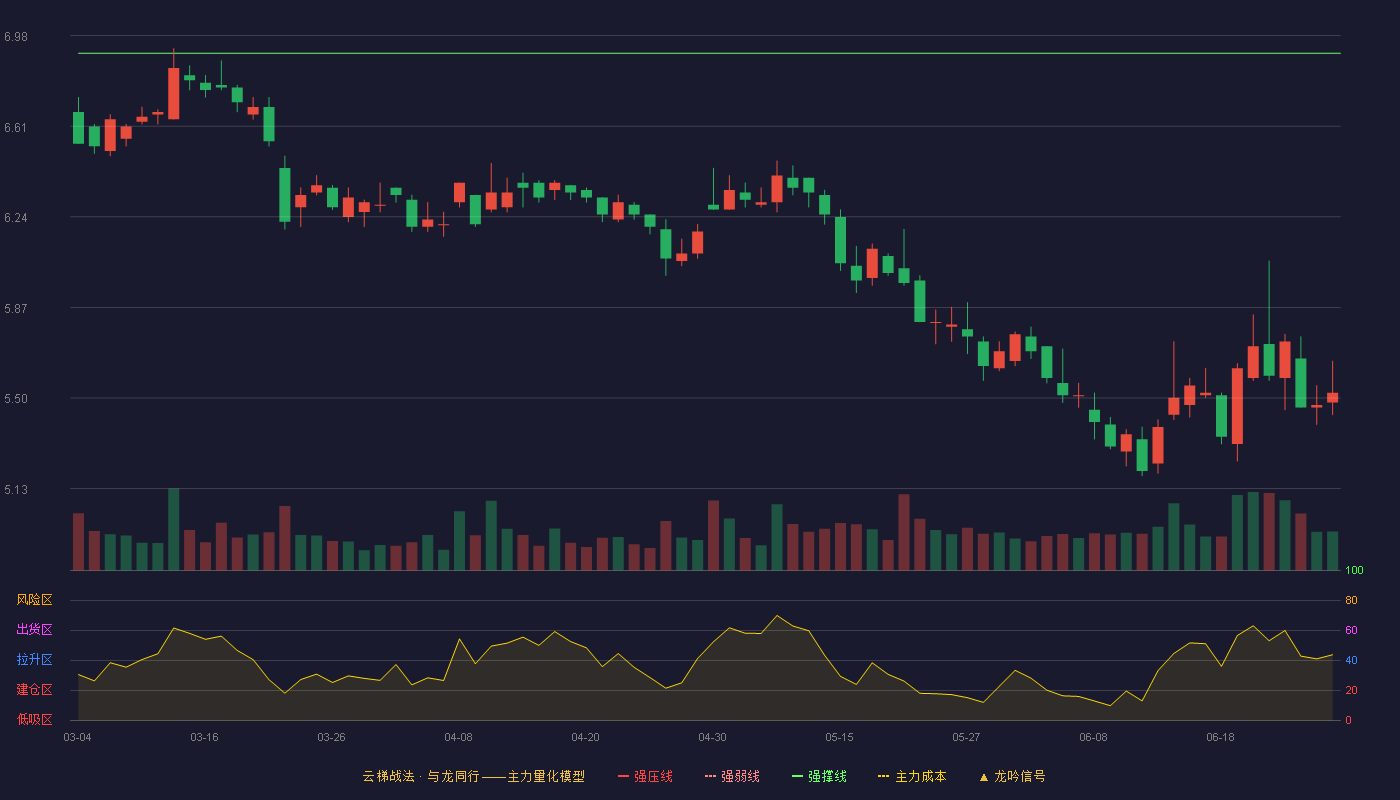Click the green horizontal resistance line atop chart
Image resolution: width=1400 pixels, height=800 pixels.
click(709, 53)
